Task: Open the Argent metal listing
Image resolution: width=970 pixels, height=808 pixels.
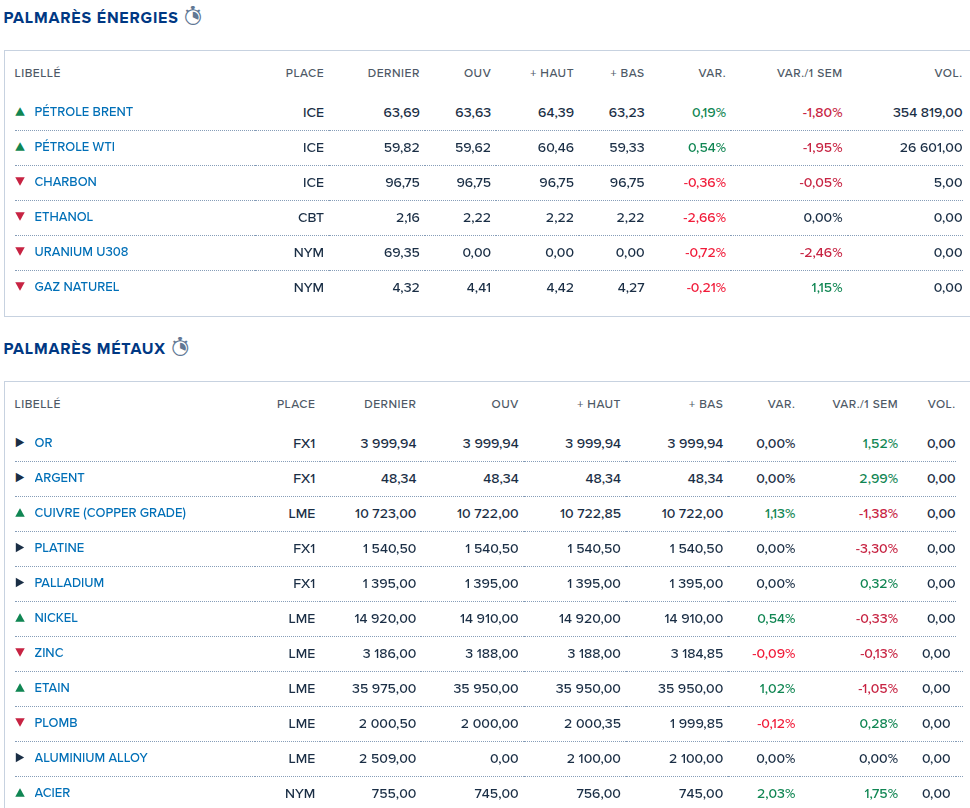Action: pyautogui.click(x=59, y=478)
